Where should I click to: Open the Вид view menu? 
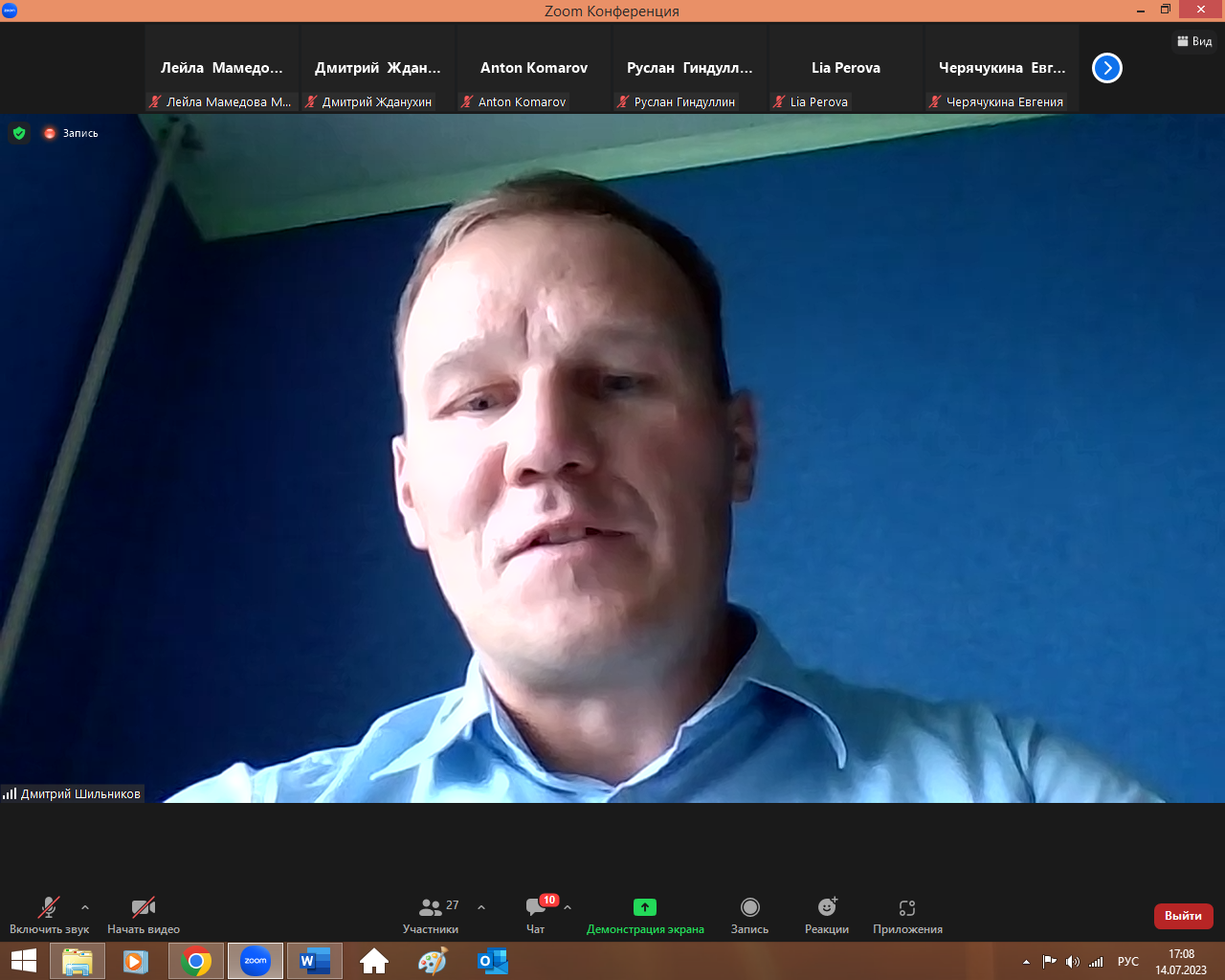click(x=1194, y=41)
